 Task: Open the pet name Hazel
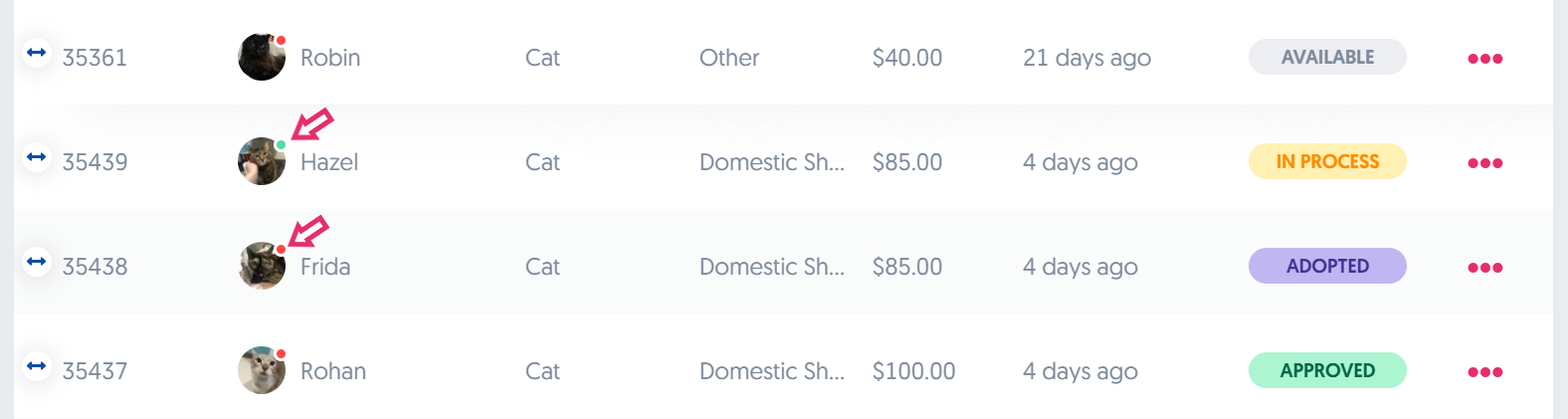pyautogui.click(x=329, y=162)
